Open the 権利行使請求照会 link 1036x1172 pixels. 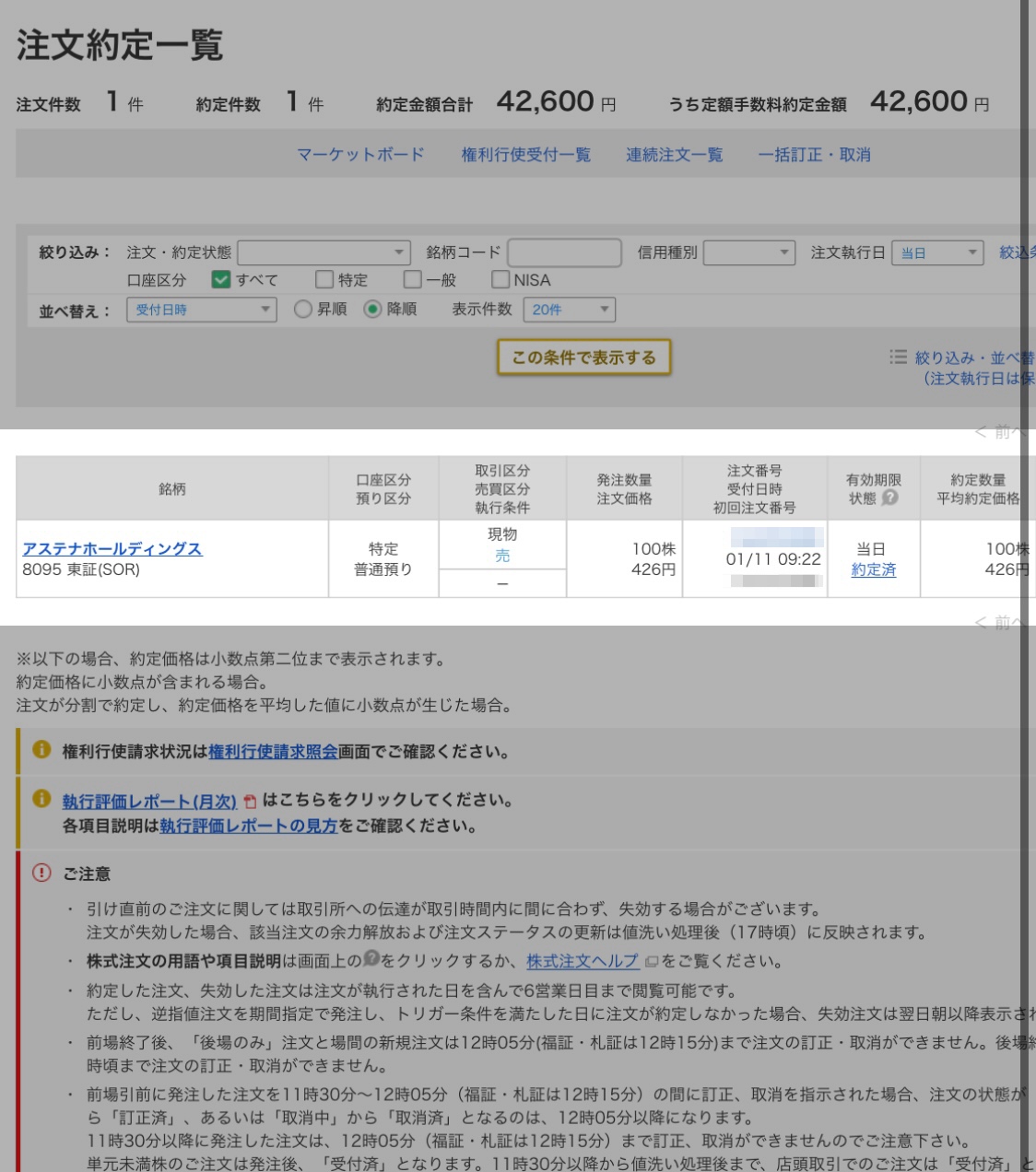[x=273, y=752]
